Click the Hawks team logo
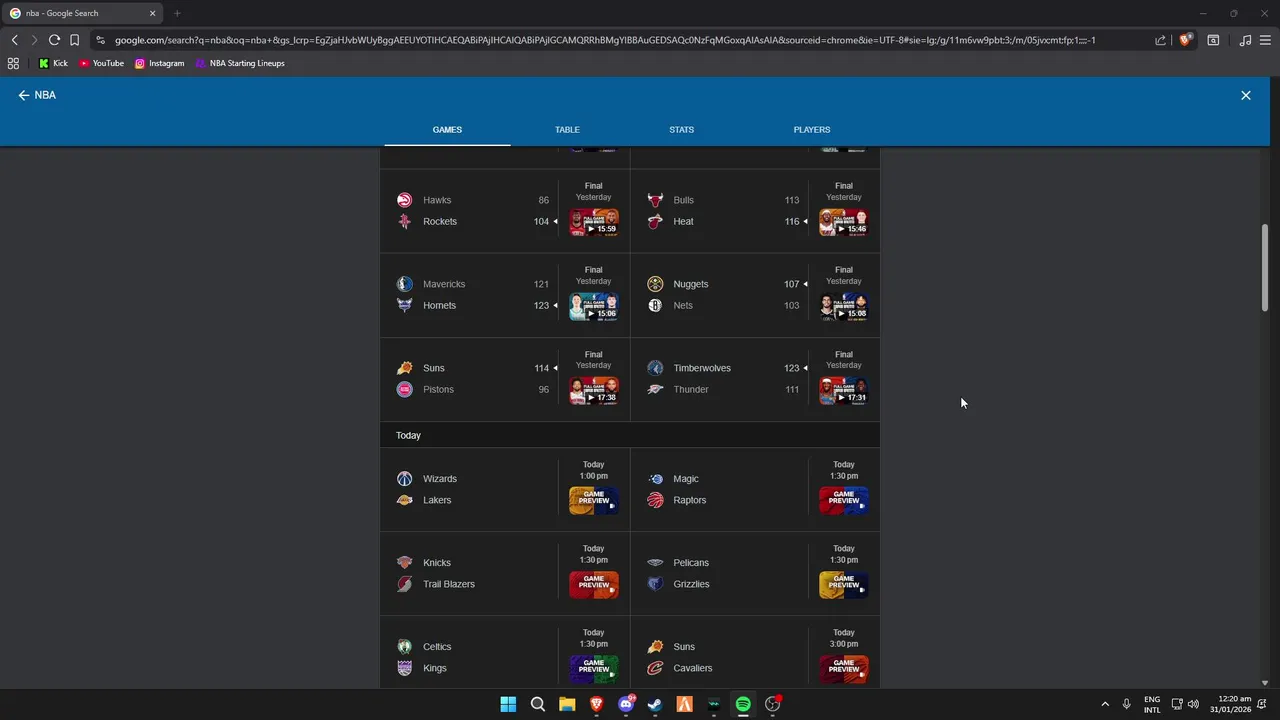 pyautogui.click(x=404, y=200)
